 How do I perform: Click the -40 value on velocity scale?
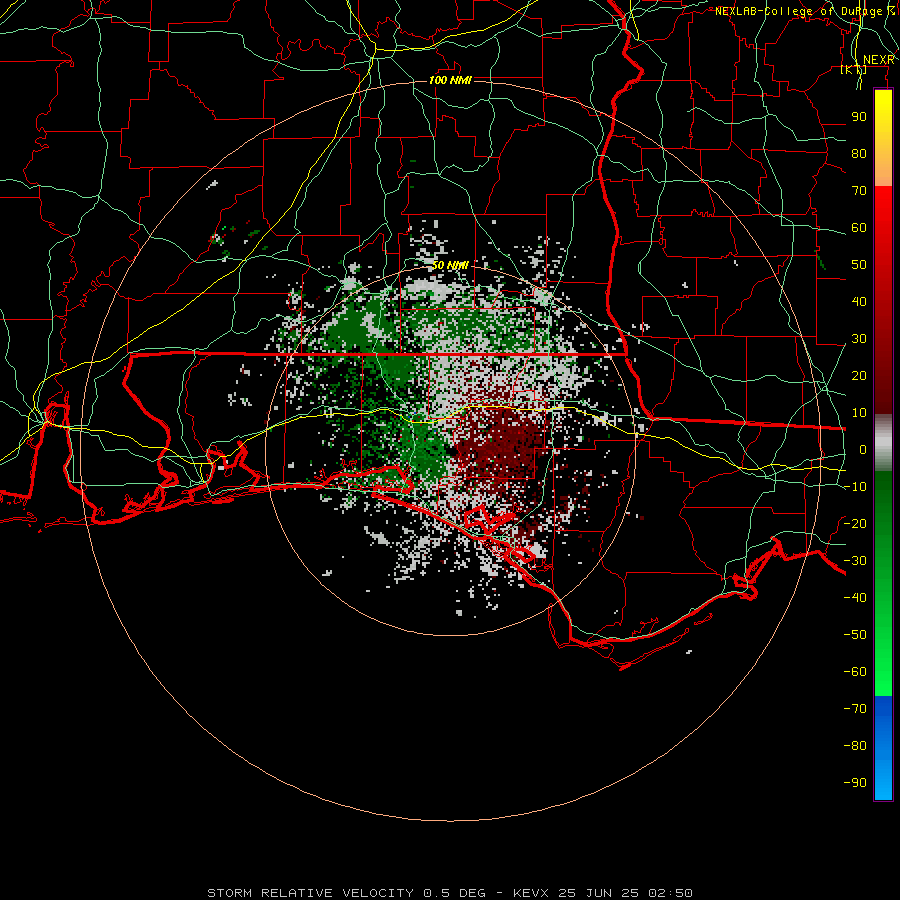click(855, 598)
